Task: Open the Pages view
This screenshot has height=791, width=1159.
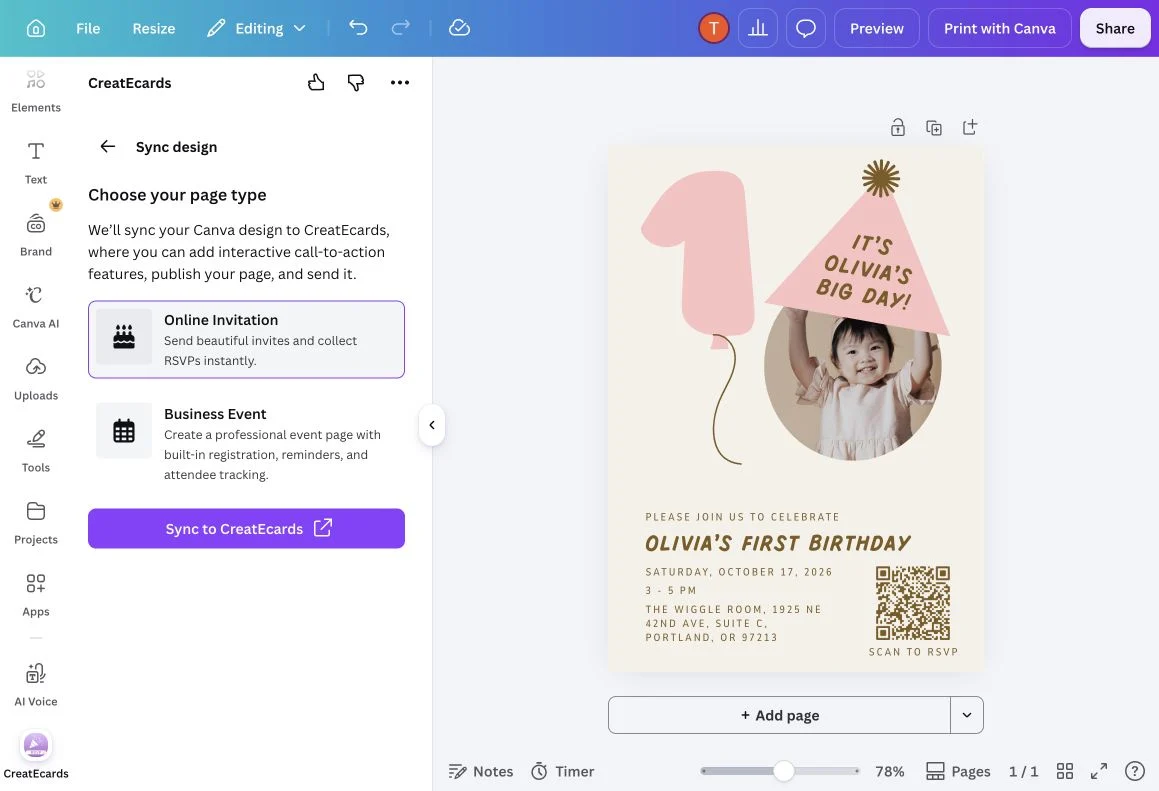Action: [x=958, y=771]
